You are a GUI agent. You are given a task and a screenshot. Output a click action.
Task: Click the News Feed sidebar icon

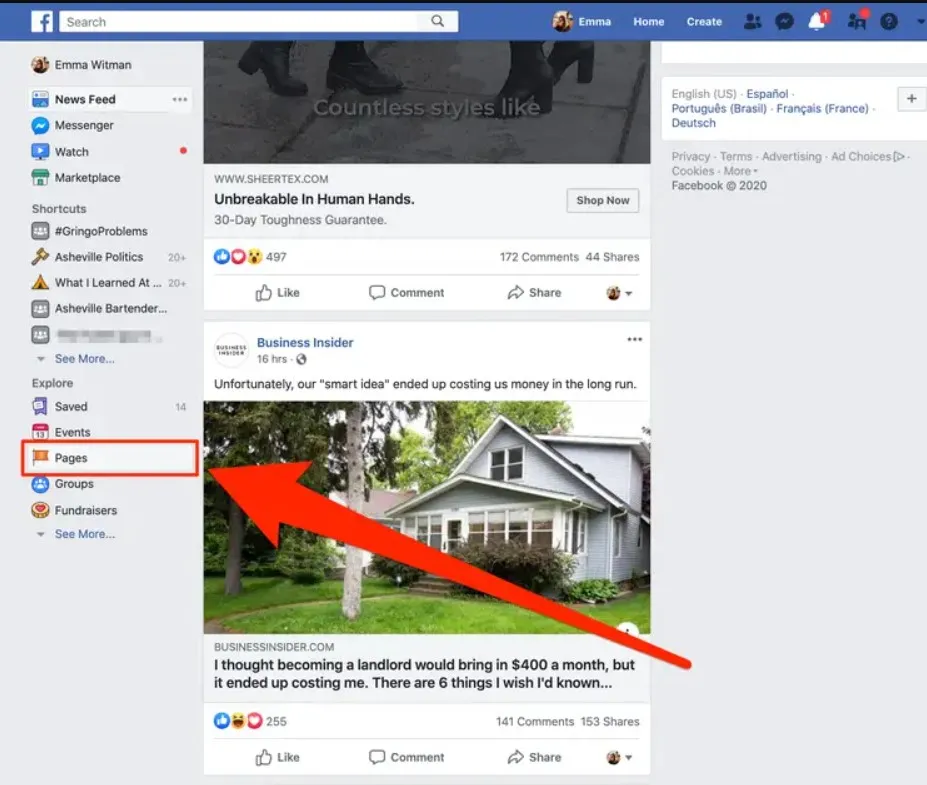click(40, 99)
